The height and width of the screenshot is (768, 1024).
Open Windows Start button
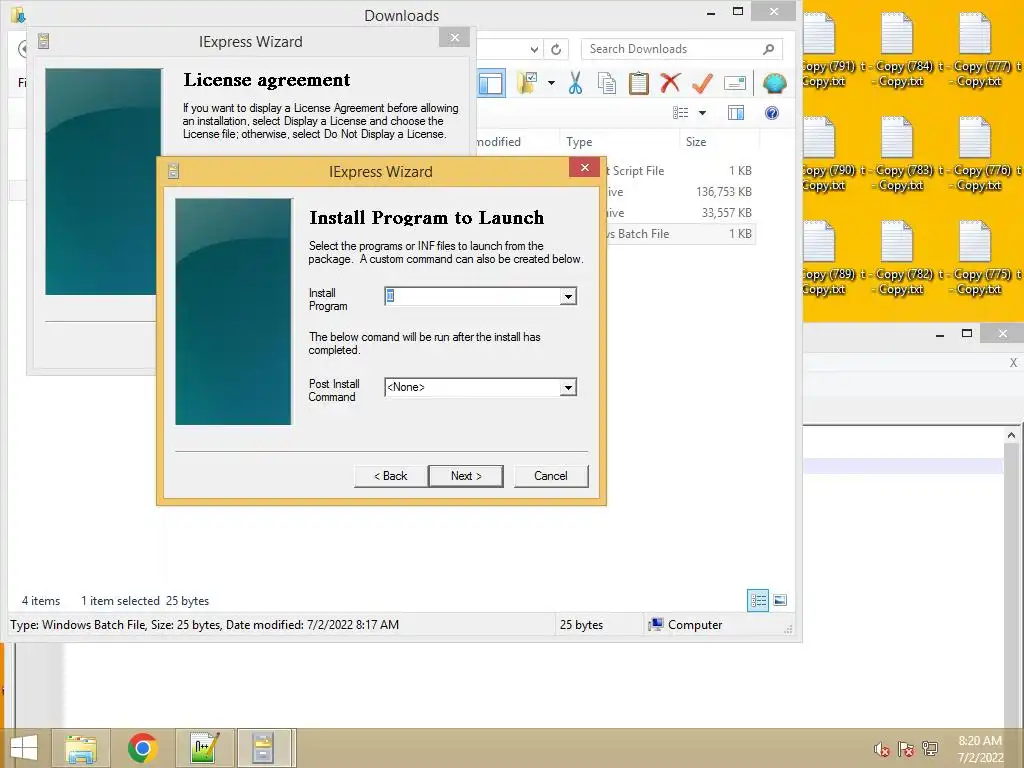pyautogui.click(x=24, y=748)
